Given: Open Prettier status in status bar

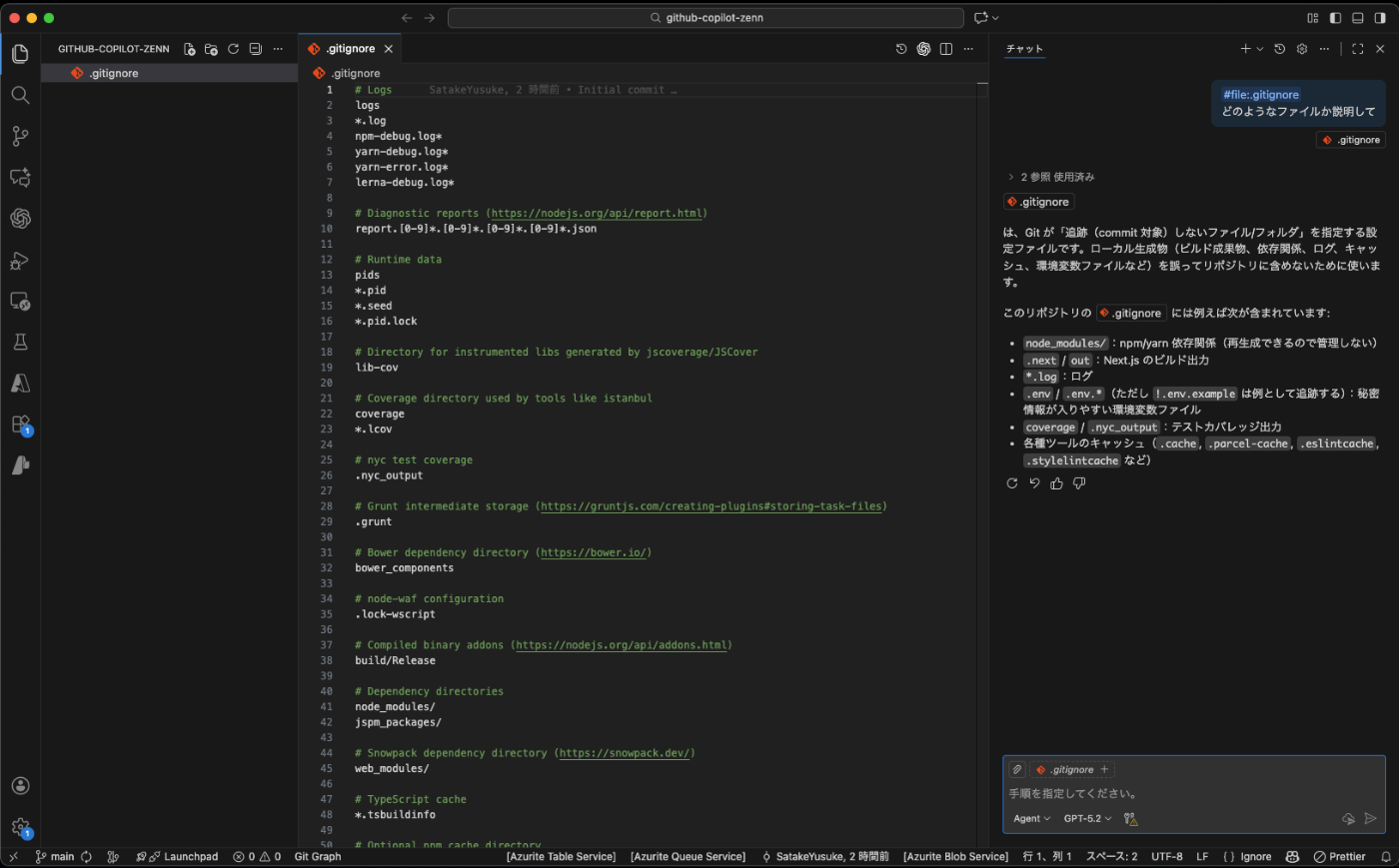Looking at the screenshot, I should point(1340,857).
